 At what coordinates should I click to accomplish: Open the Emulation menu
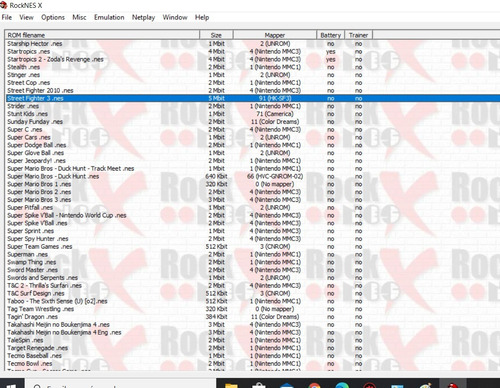click(109, 17)
